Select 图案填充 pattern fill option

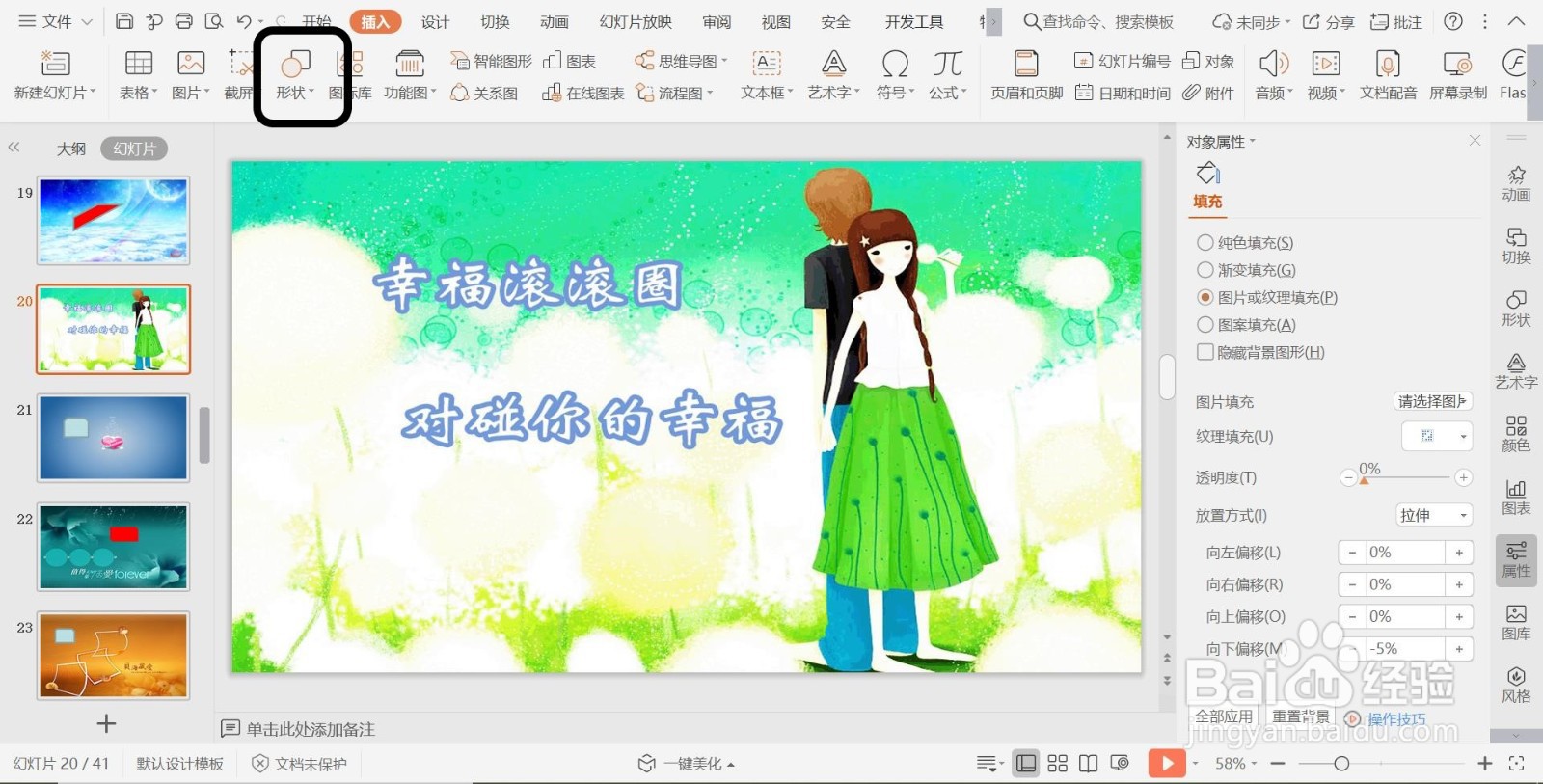[1246, 324]
